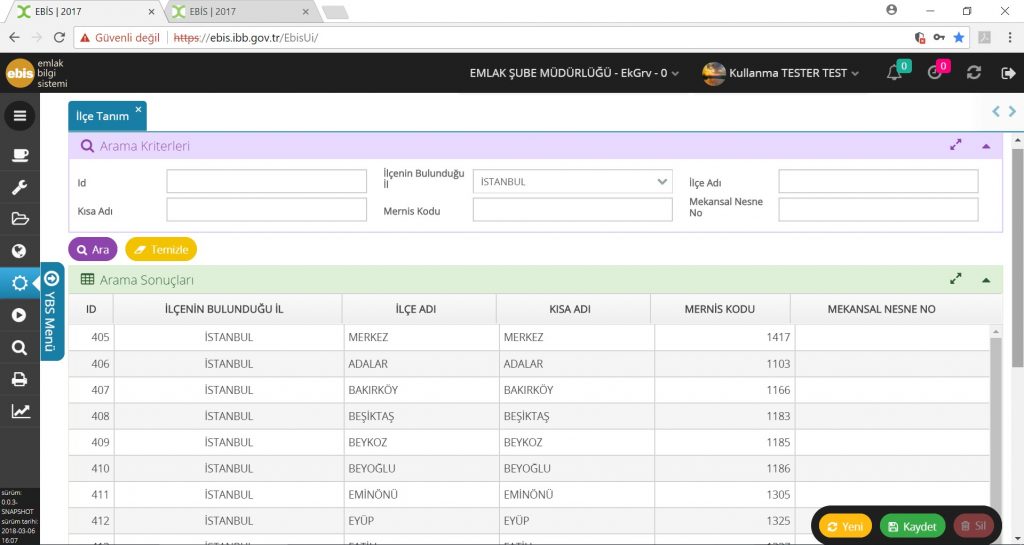Sort by İLÇE ADI column header
Image resolution: width=1024 pixels, height=545 pixels.
419,309
